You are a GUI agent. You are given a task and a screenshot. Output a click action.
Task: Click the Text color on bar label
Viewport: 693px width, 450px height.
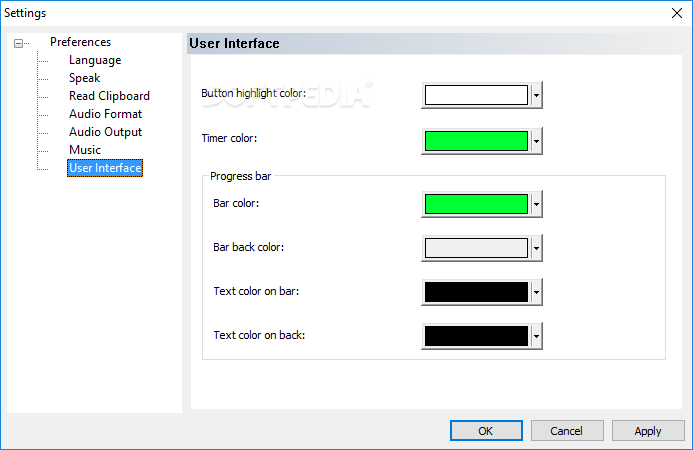point(256,291)
